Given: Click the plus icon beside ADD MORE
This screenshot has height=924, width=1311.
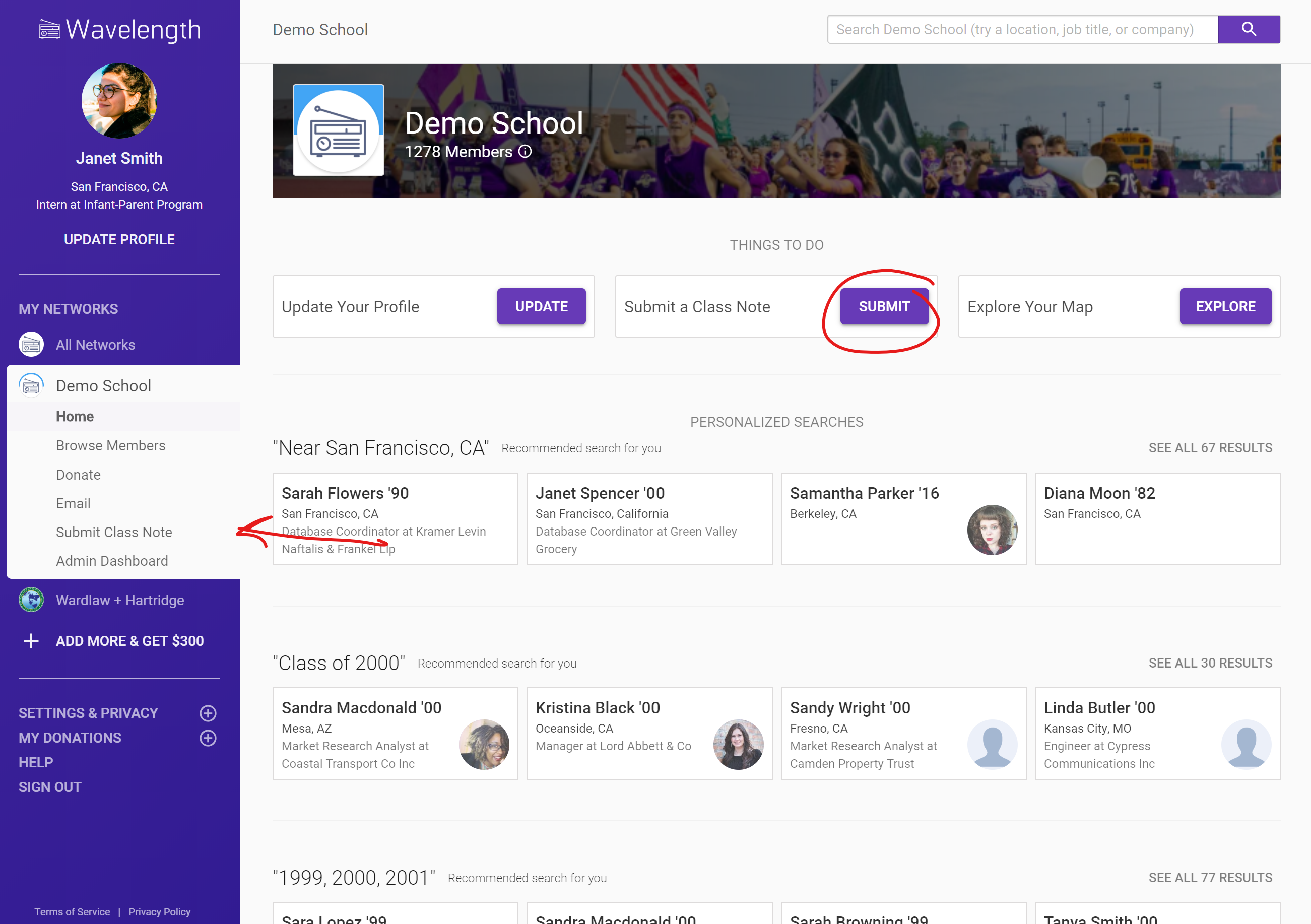Looking at the screenshot, I should click(x=31, y=641).
